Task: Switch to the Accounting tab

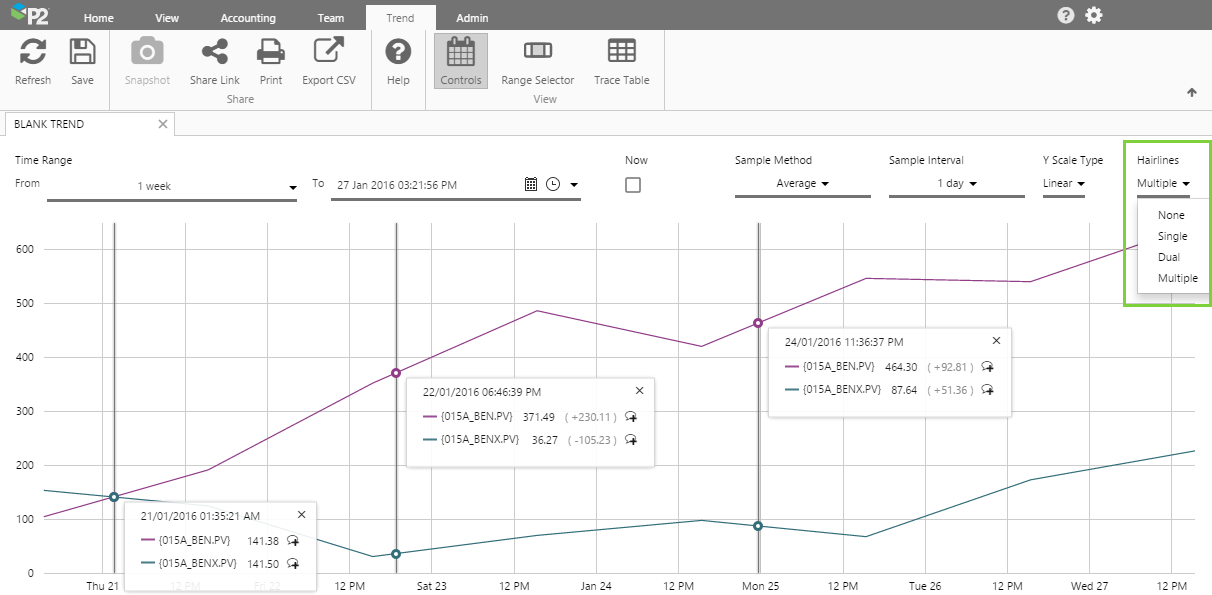Action: 248,18
